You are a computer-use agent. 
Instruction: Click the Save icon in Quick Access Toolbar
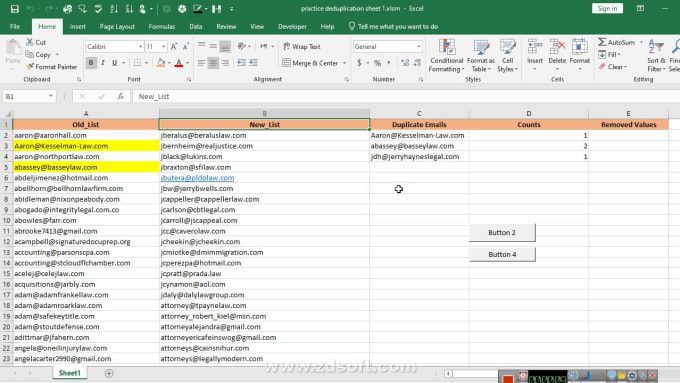(x=15, y=9)
